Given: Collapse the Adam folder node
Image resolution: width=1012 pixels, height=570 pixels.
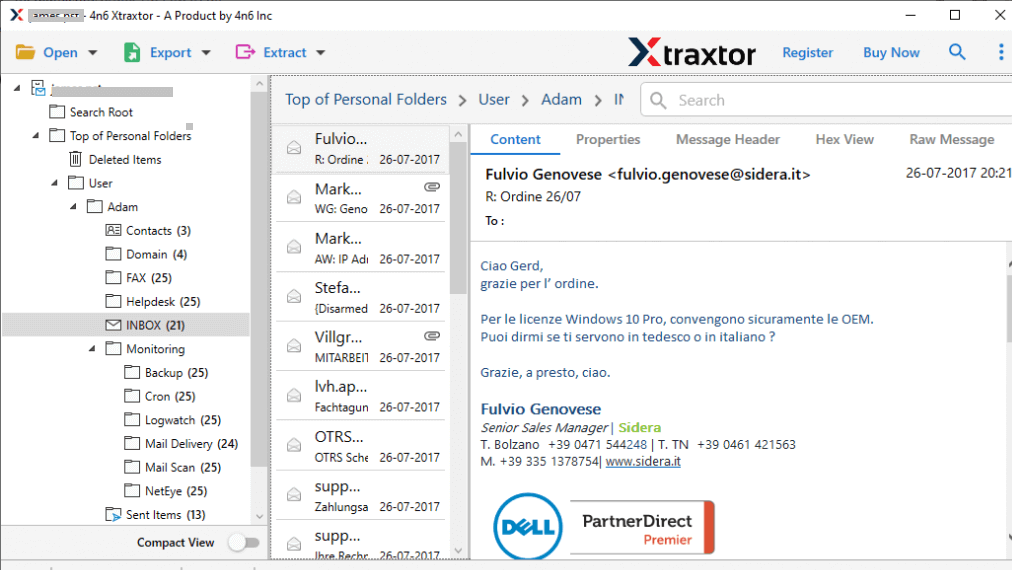Looking at the screenshot, I should [x=73, y=207].
